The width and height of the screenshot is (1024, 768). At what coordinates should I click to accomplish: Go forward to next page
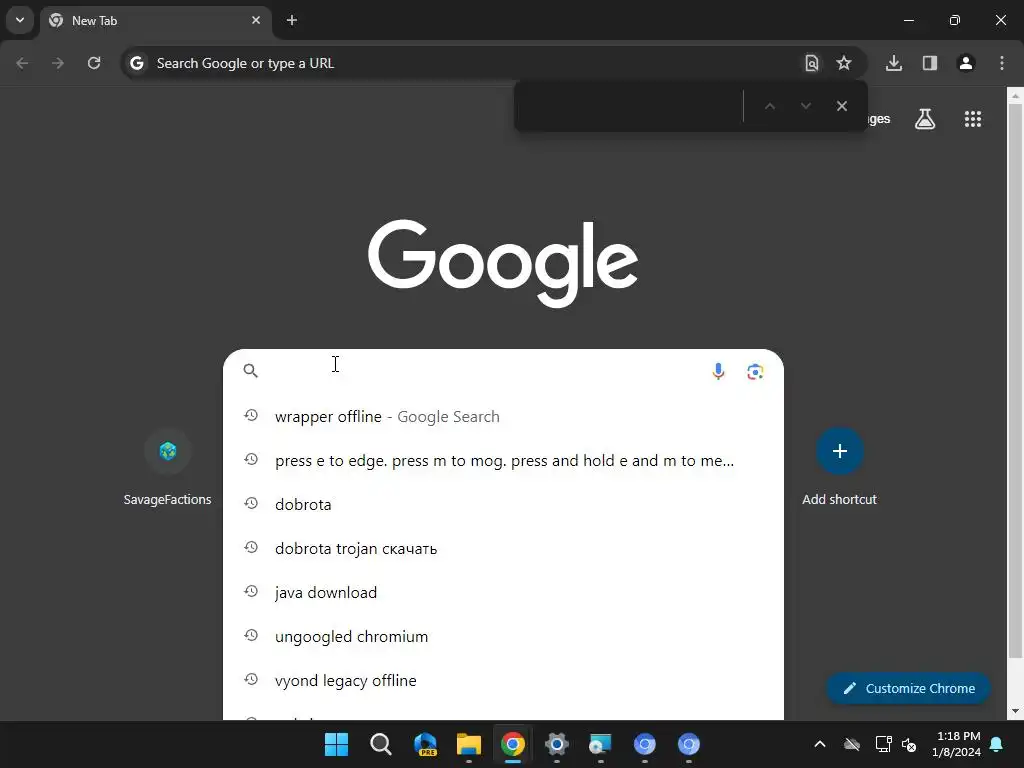(x=58, y=63)
